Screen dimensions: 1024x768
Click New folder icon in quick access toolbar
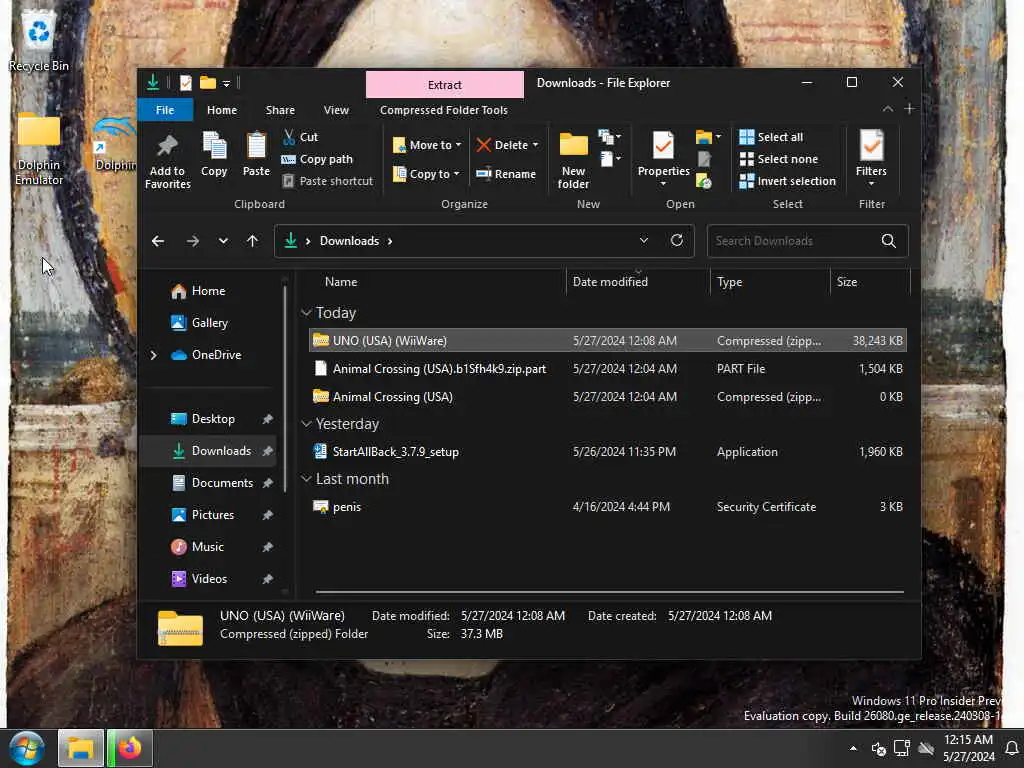[x=208, y=82]
